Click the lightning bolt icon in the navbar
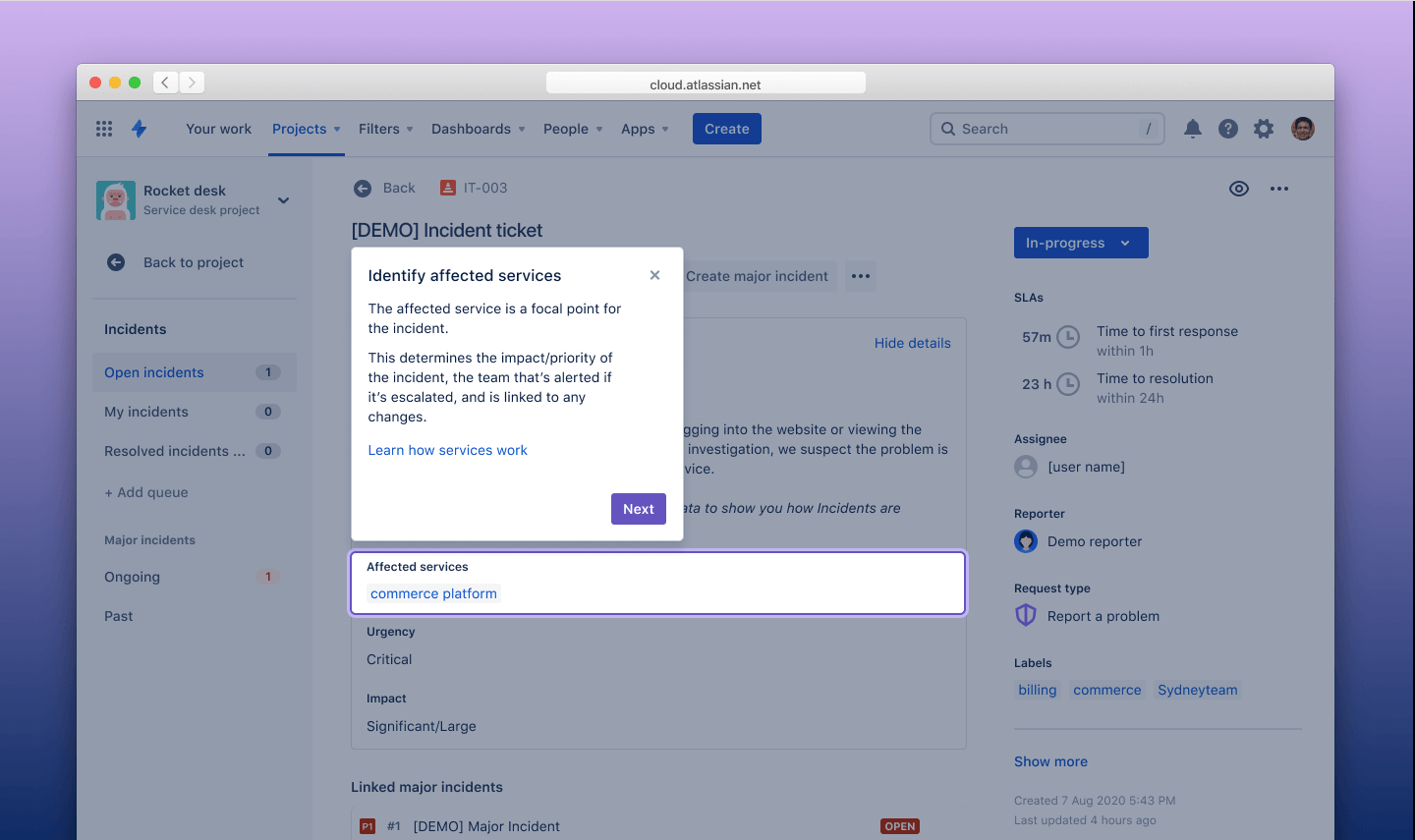The height and width of the screenshot is (840, 1415). [139, 129]
